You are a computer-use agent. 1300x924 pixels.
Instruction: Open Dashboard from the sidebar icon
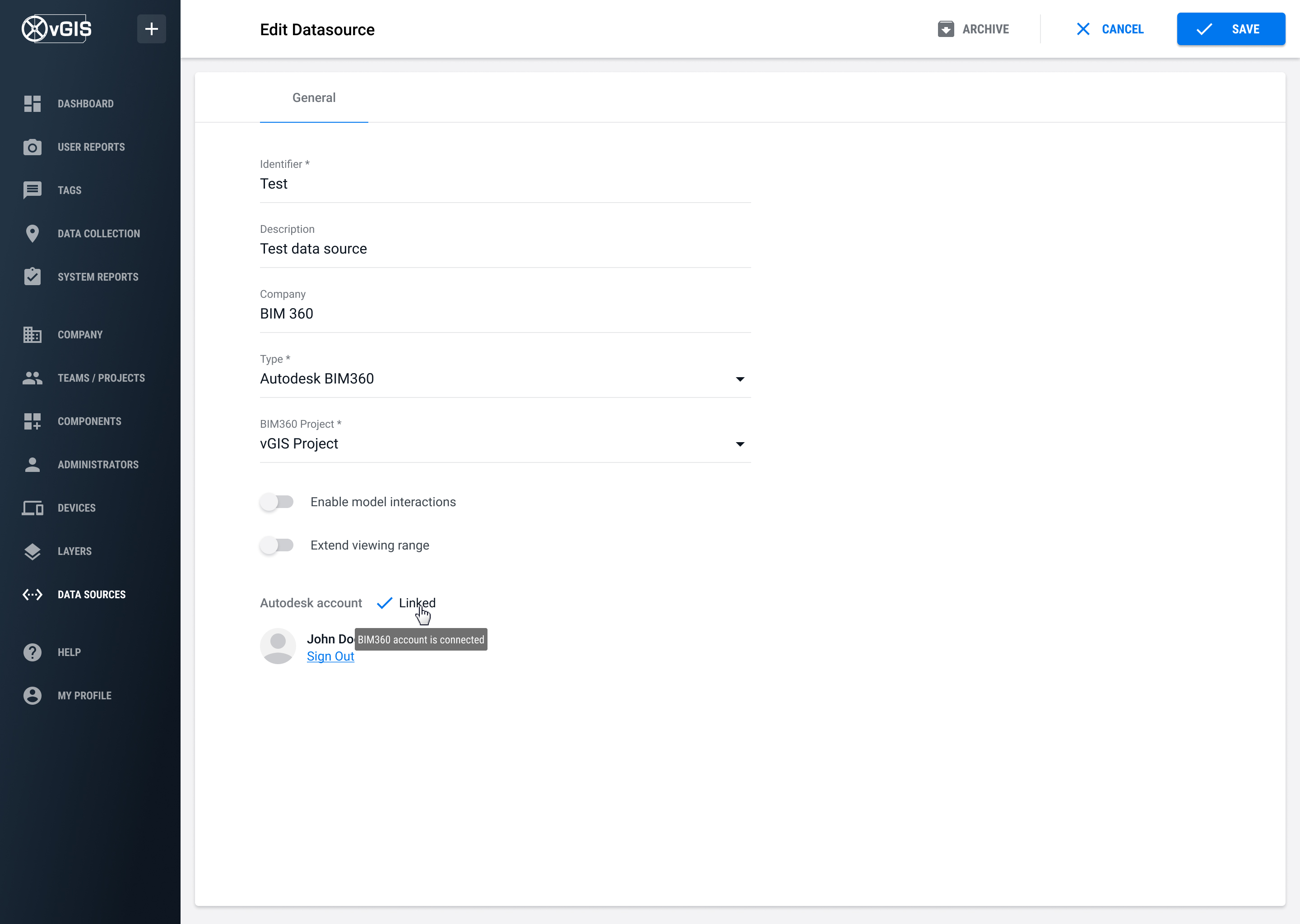[32, 104]
